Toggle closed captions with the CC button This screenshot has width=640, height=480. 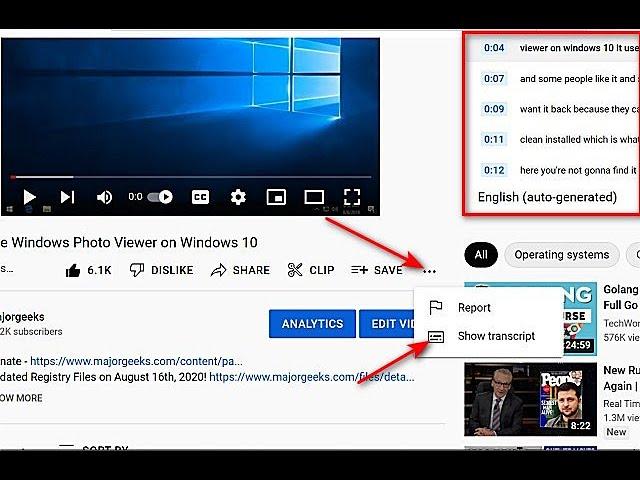click(x=200, y=197)
